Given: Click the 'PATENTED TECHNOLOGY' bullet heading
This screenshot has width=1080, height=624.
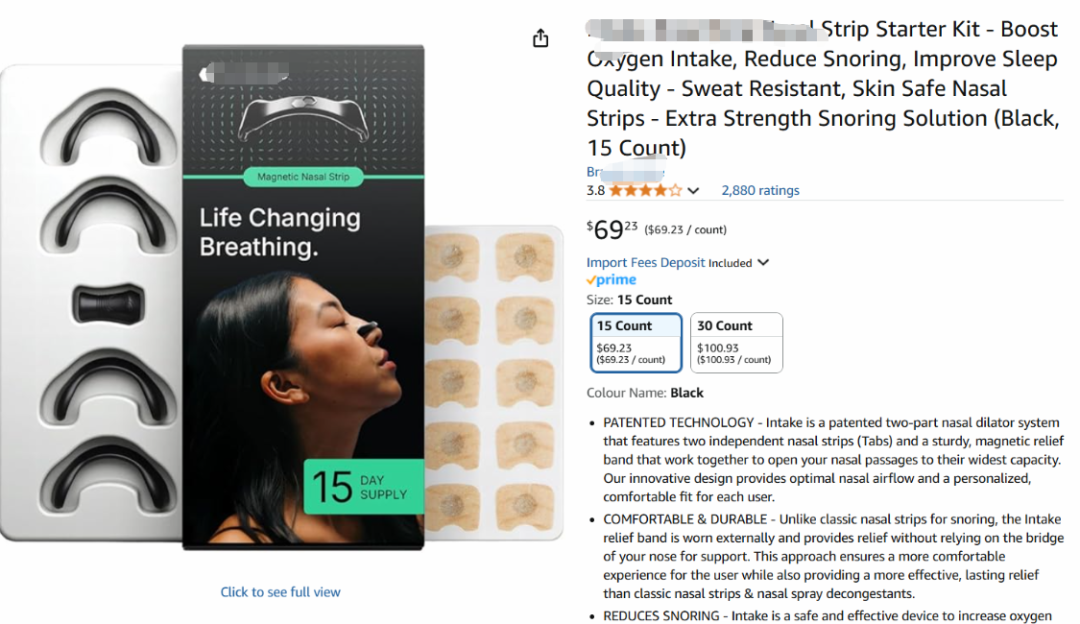Looking at the screenshot, I should 678,423.
